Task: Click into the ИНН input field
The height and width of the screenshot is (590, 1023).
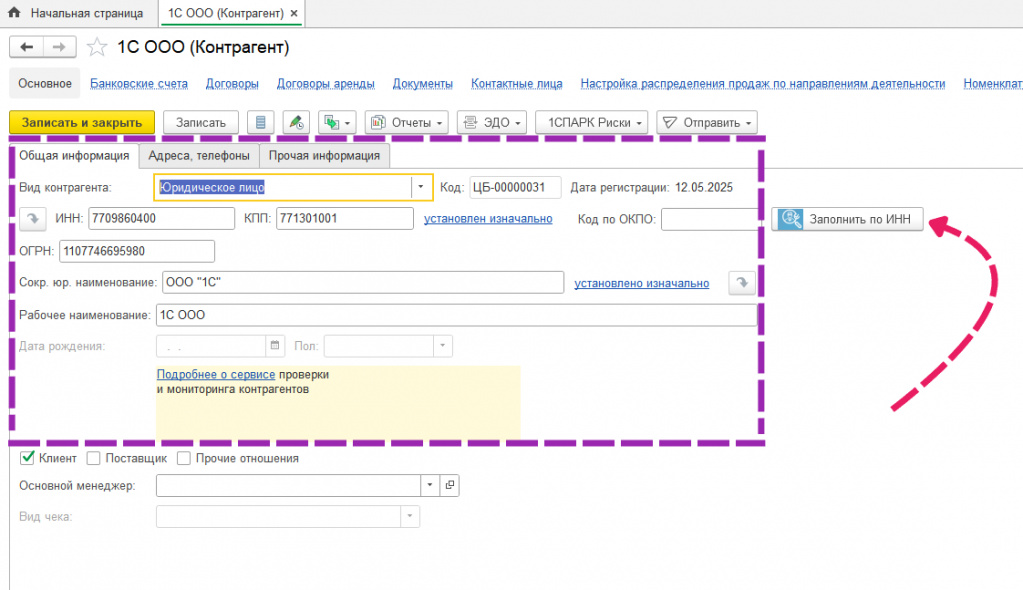Action: (161, 218)
